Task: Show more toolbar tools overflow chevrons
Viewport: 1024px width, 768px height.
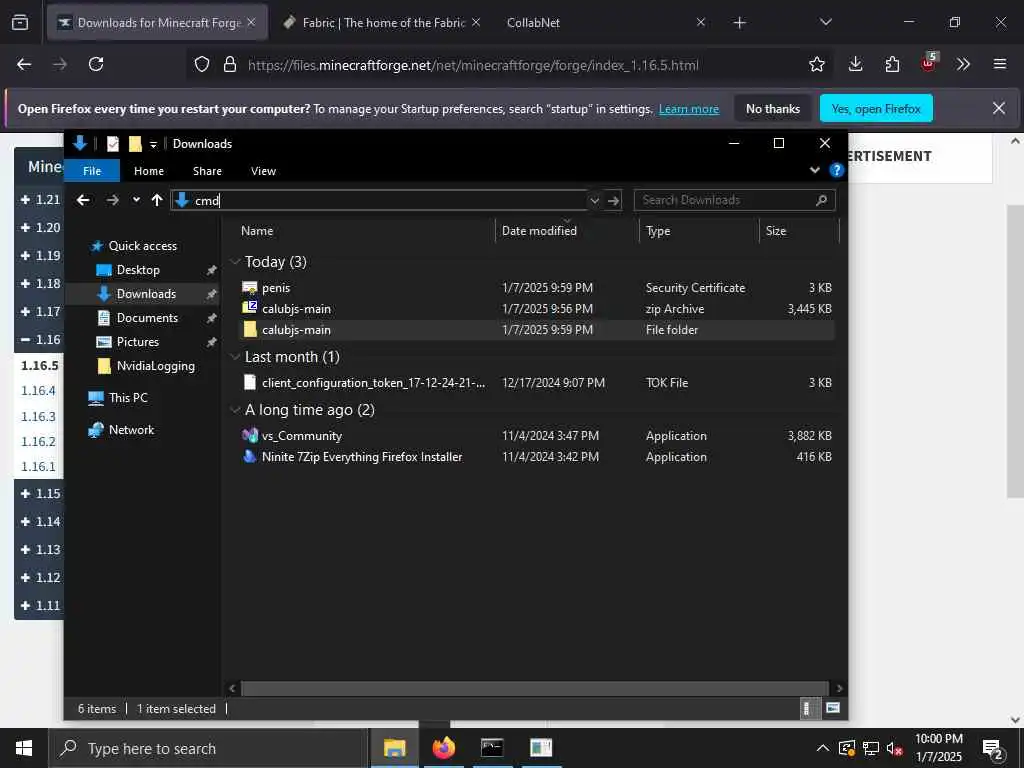Action: click(x=963, y=64)
